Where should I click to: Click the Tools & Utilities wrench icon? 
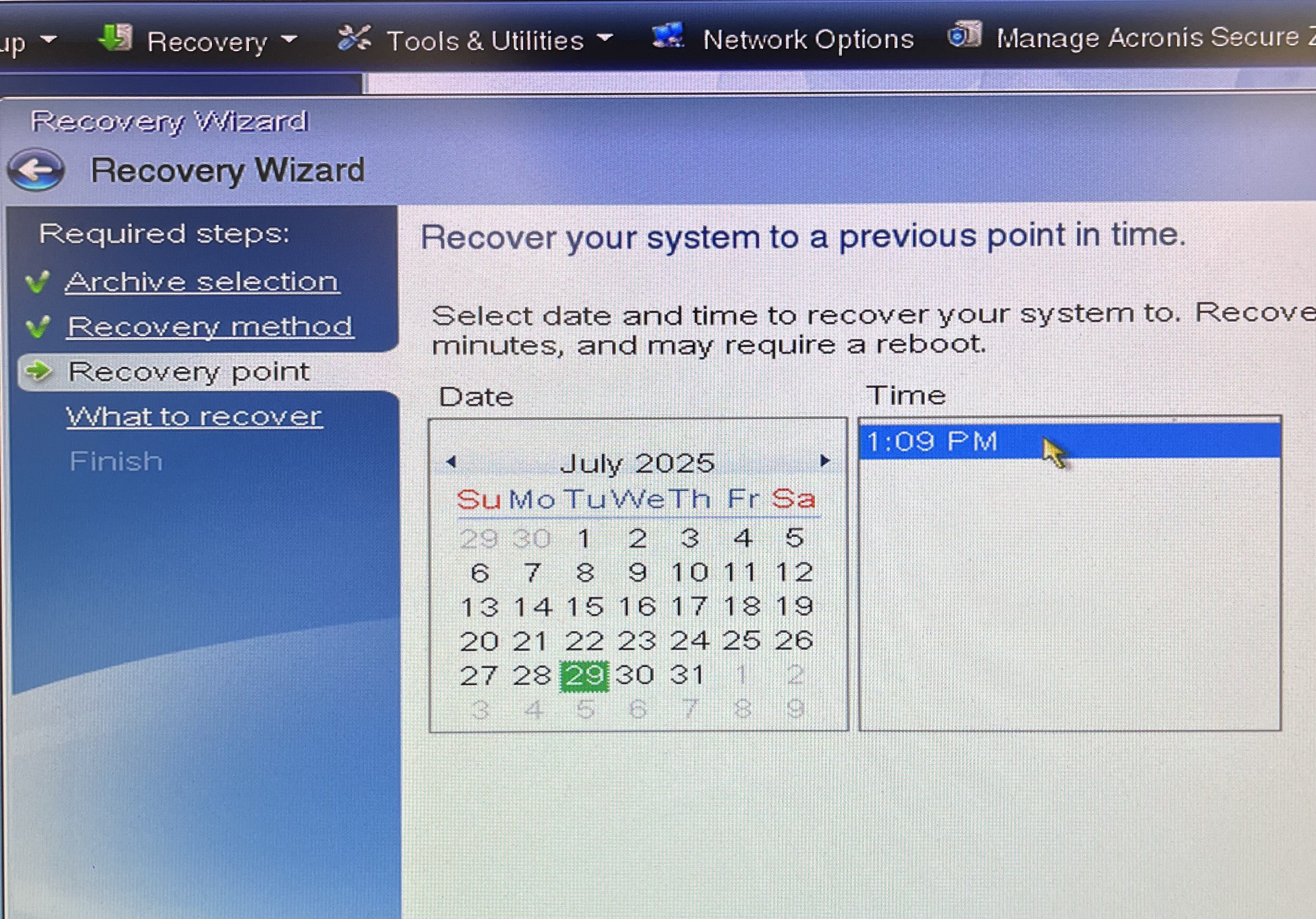pos(354,38)
